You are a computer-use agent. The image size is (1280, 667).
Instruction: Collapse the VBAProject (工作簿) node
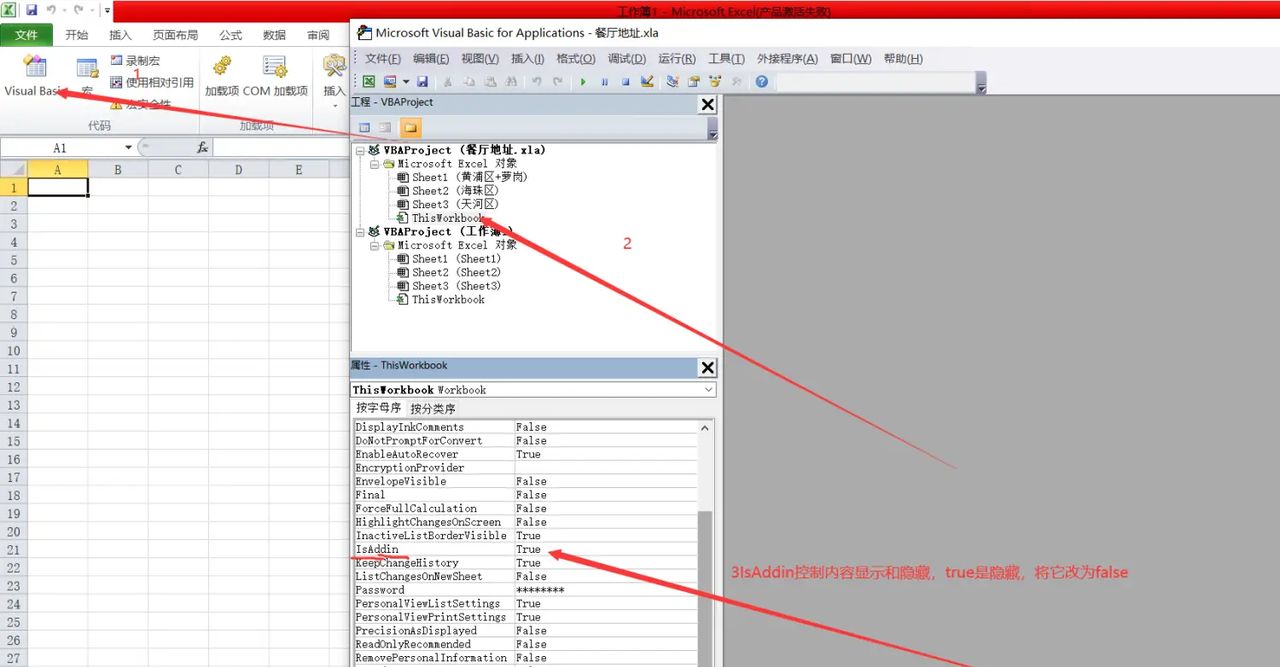pos(360,231)
